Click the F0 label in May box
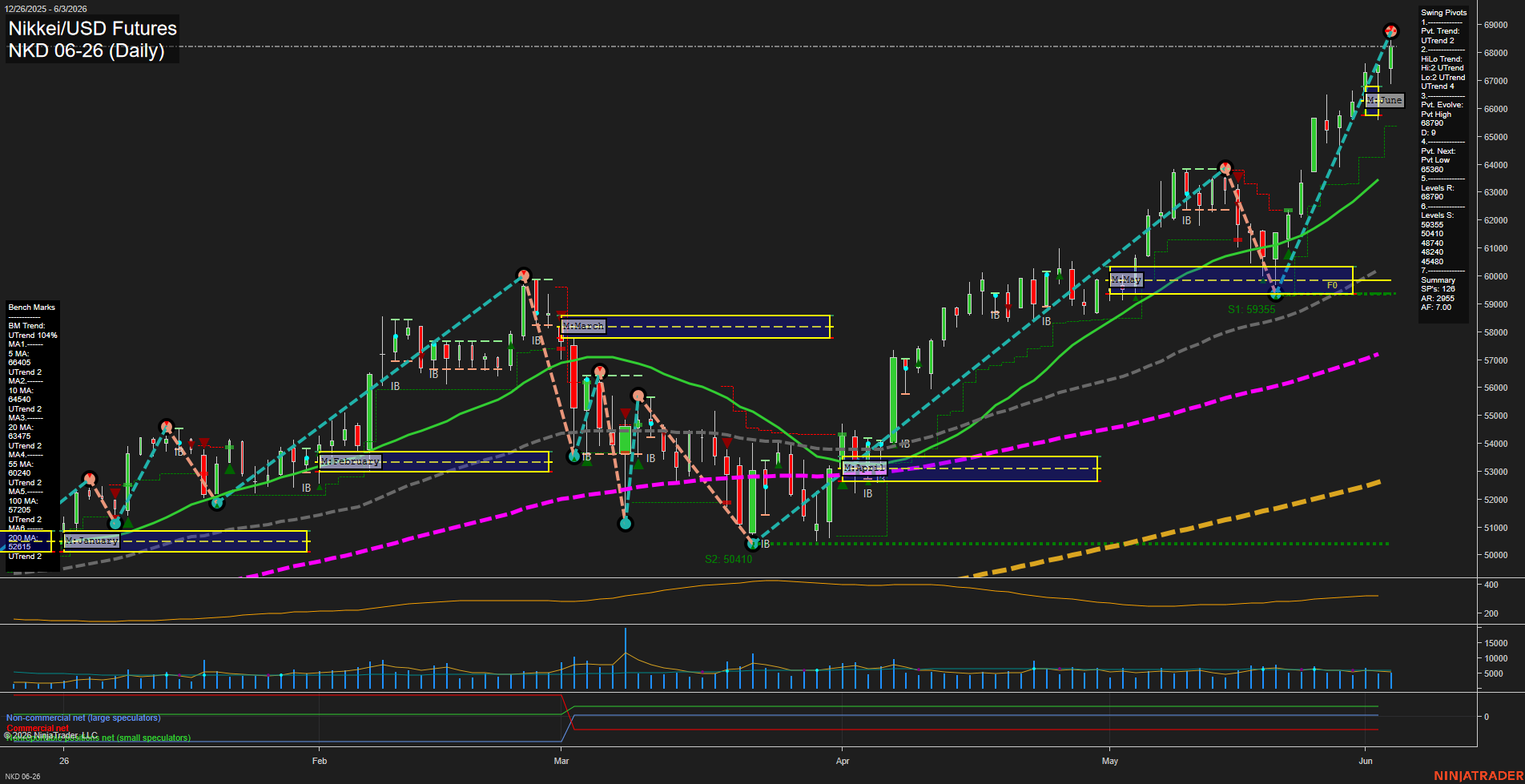The height and width of the screenshot is (784, 1525). 1332,285
